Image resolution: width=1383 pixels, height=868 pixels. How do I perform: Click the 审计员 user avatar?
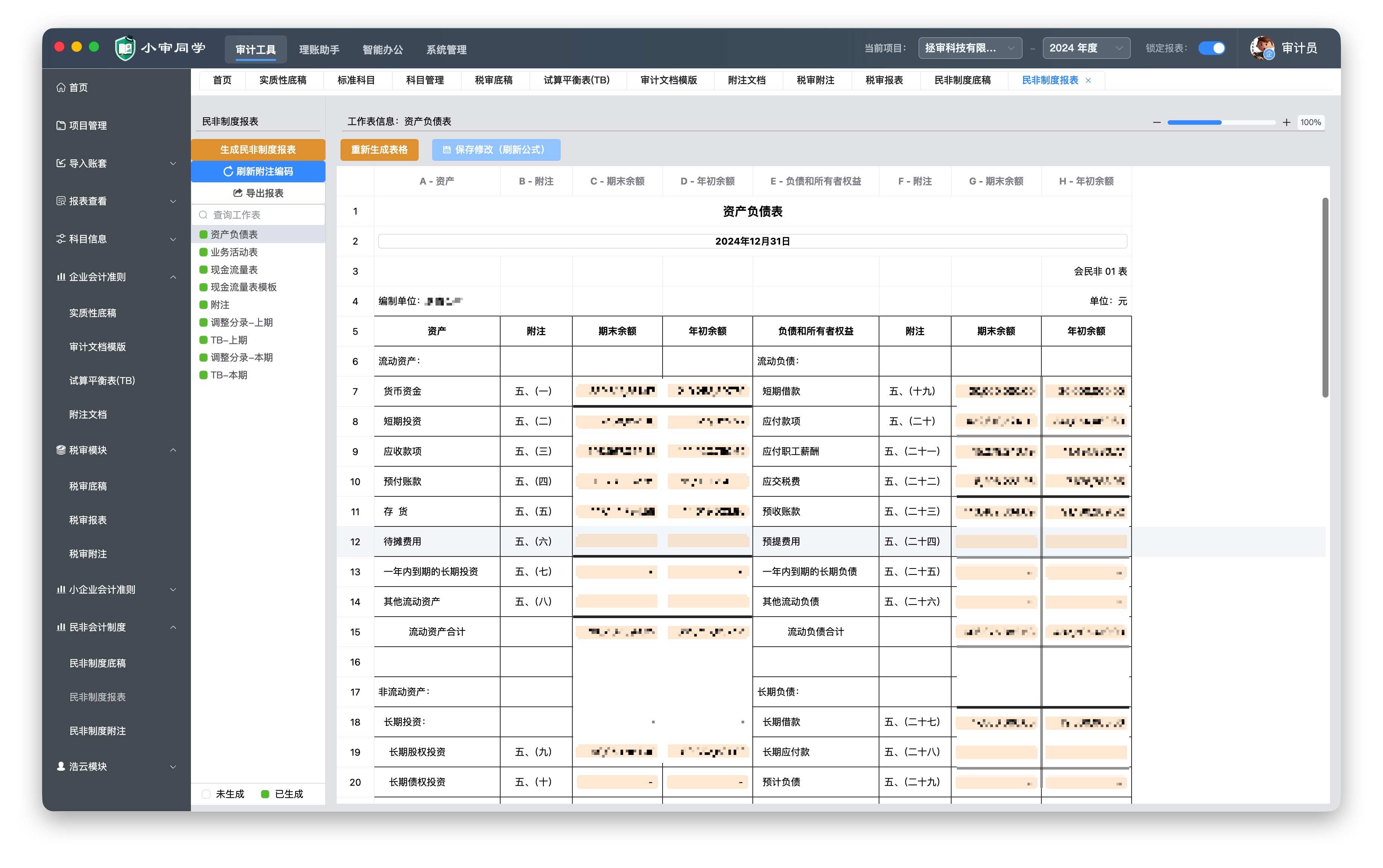1262,48
